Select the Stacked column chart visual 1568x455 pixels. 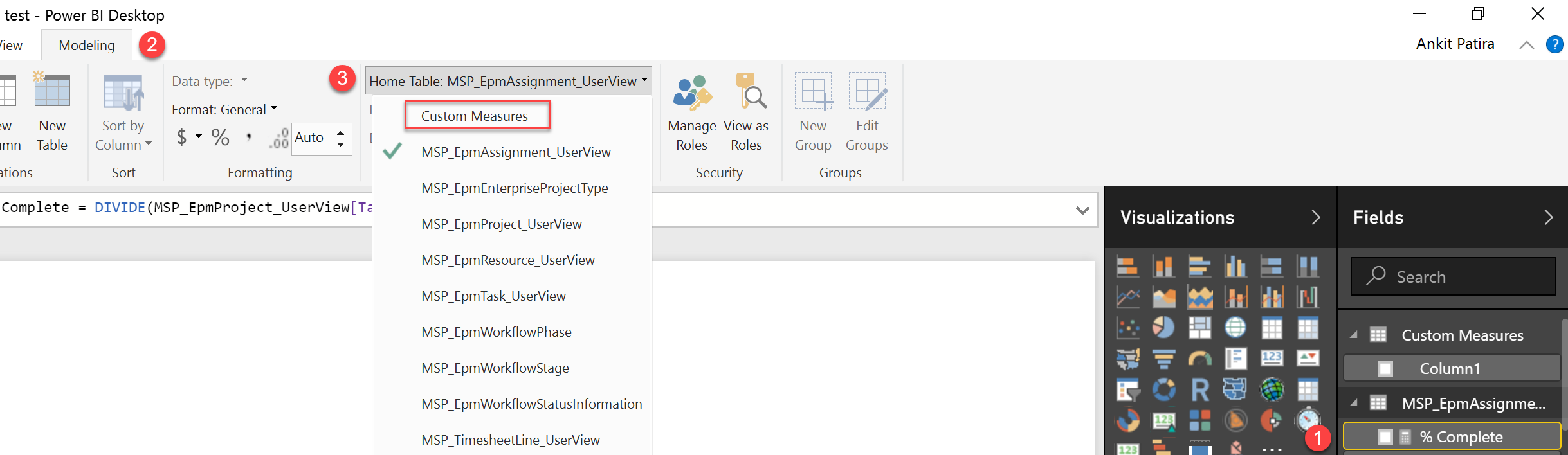tap(1163, 265)
